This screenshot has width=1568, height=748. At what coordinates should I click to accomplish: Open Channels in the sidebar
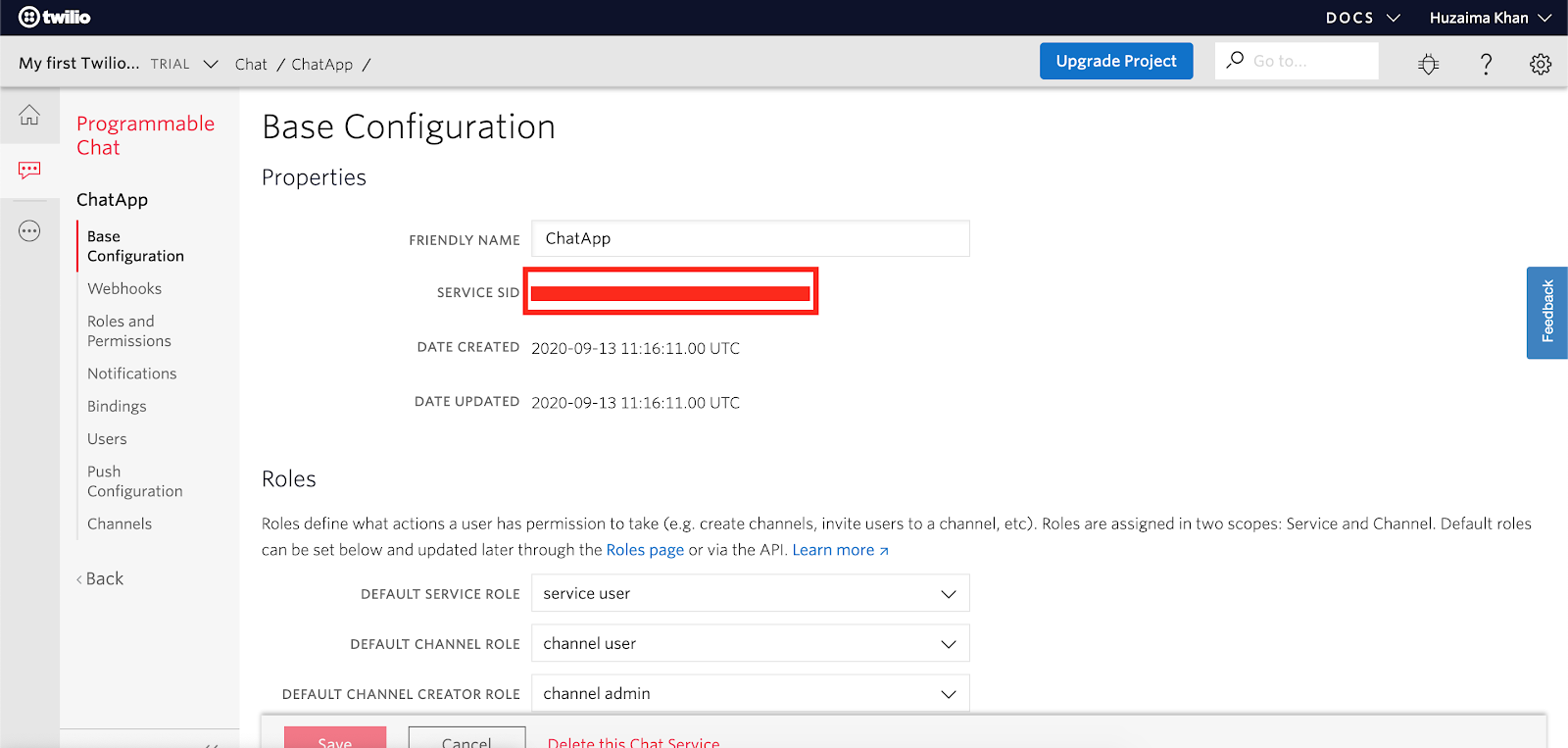(x=120, y=524)
